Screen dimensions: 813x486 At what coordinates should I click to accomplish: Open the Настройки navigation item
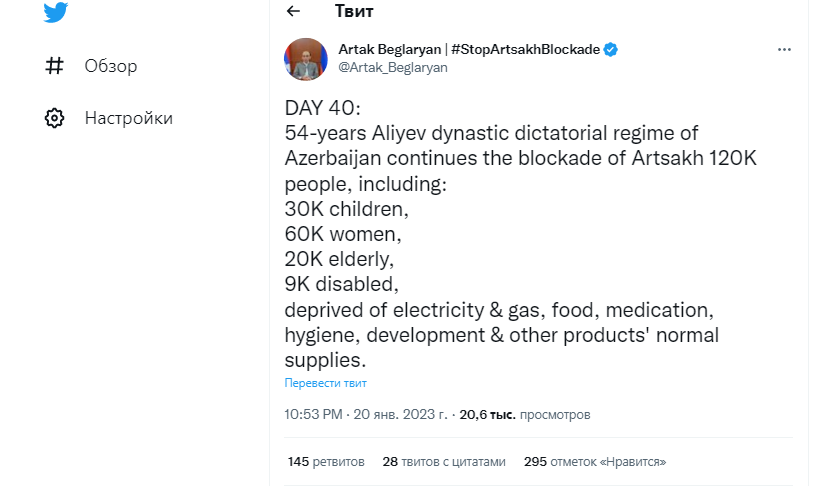(128, 118)
